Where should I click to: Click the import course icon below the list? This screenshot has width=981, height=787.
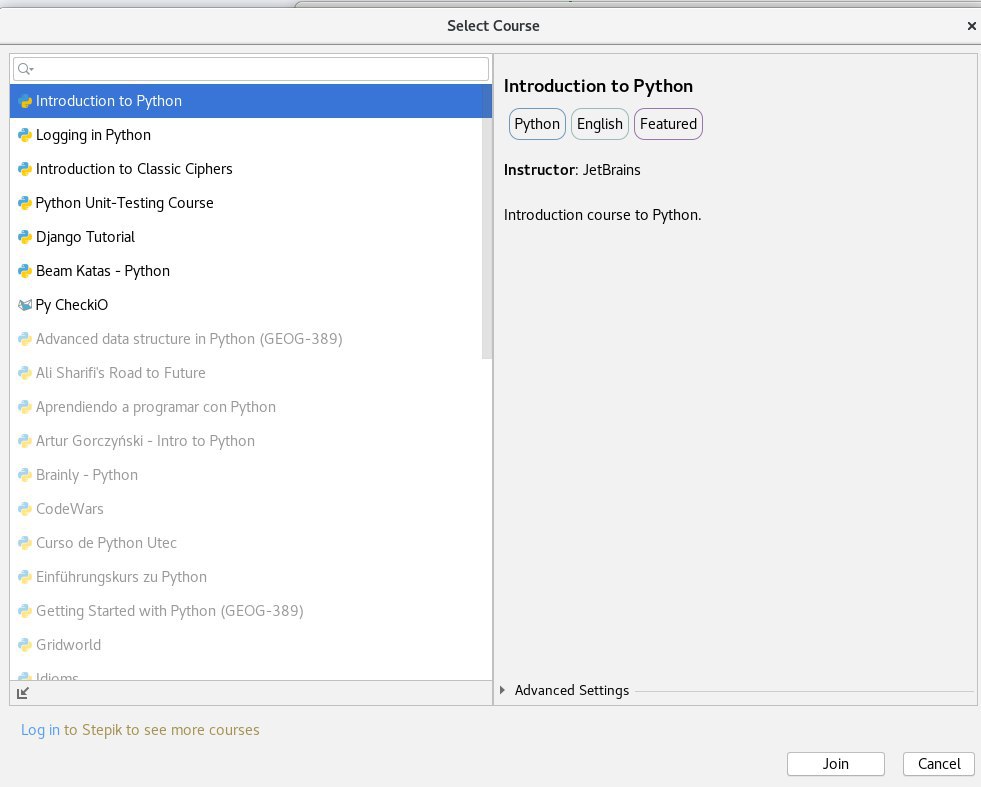[x=24, y=692]
